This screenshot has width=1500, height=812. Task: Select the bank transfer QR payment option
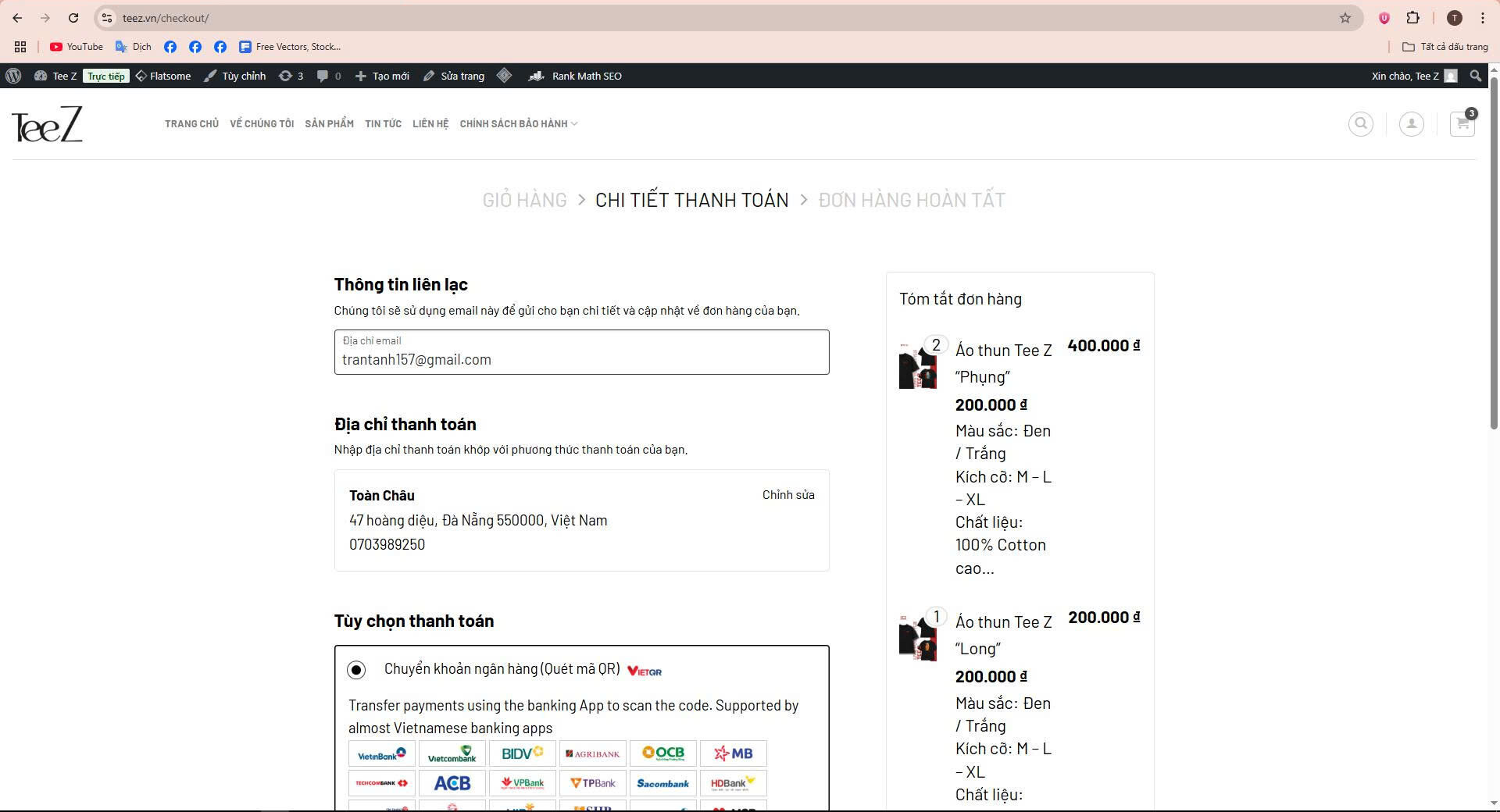356,670
